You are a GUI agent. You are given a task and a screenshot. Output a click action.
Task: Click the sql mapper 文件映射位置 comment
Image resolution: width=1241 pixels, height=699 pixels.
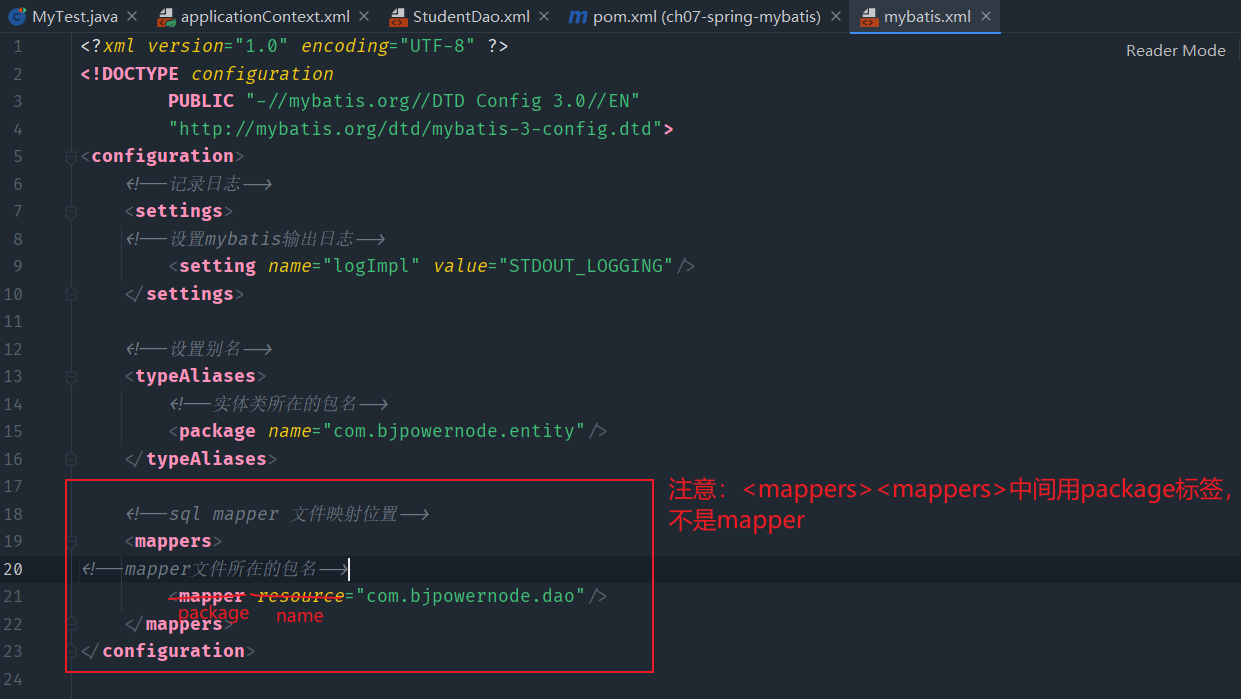point(277,514)
